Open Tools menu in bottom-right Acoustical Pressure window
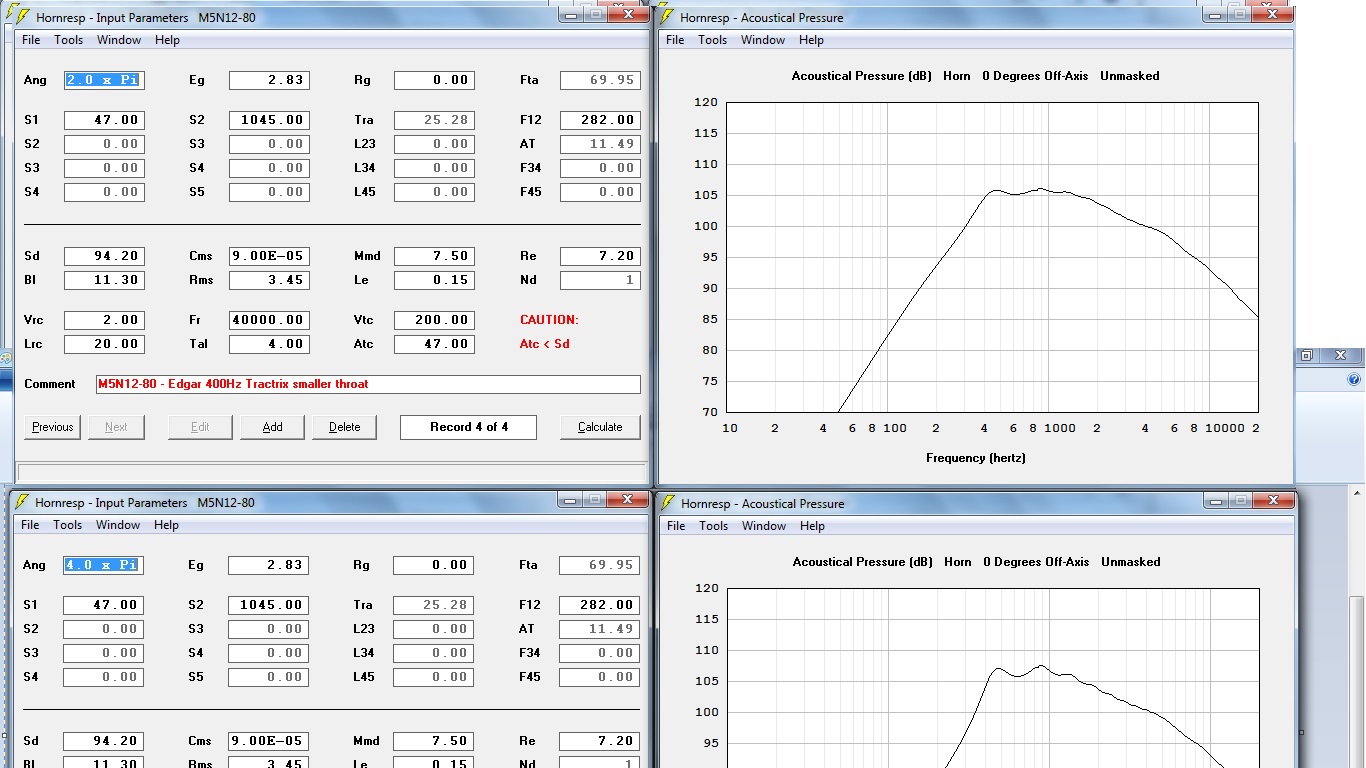 [714, 526]
